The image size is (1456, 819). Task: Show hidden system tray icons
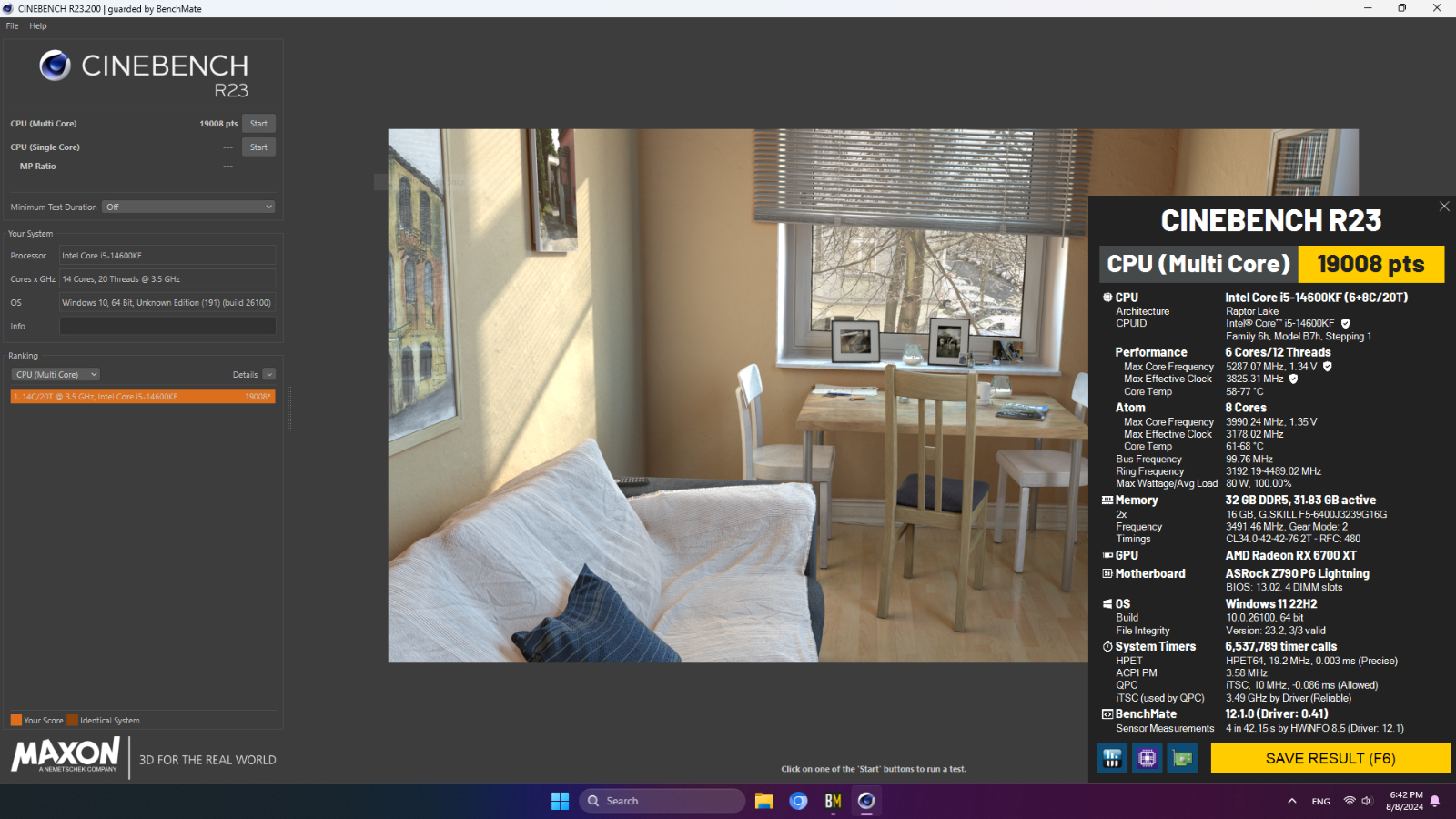point(1292,801)
